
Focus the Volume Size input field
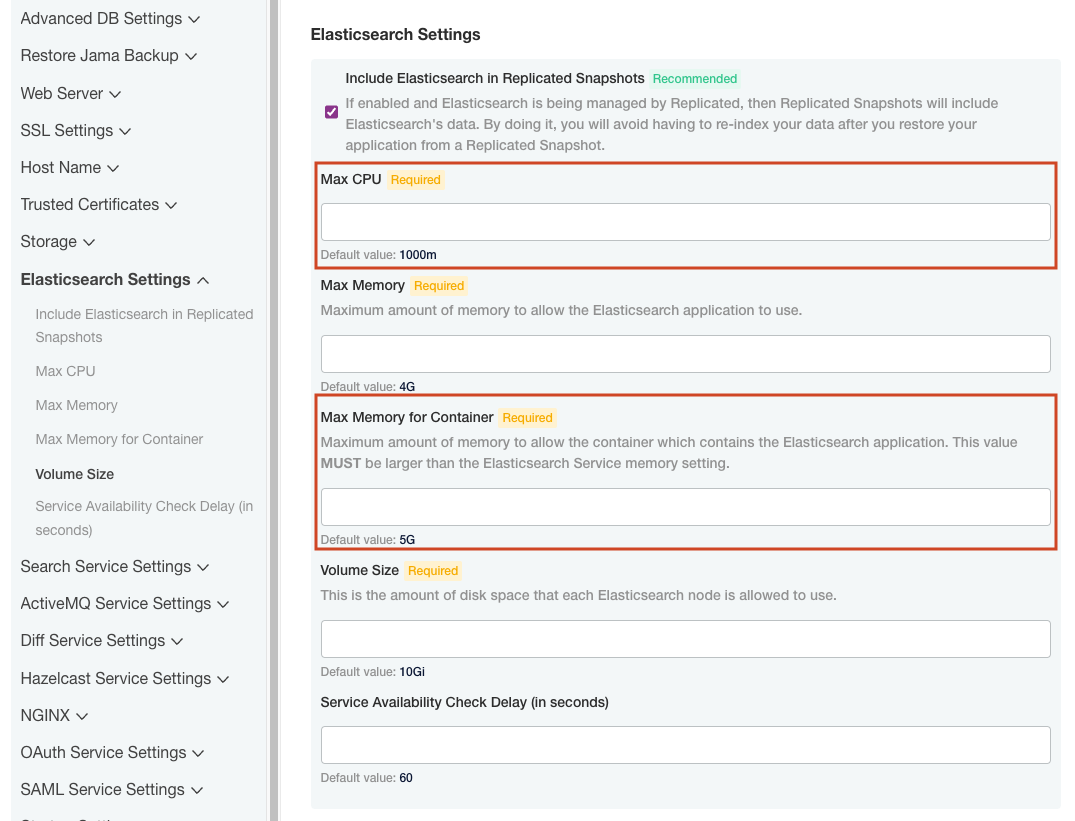point(686,639)
